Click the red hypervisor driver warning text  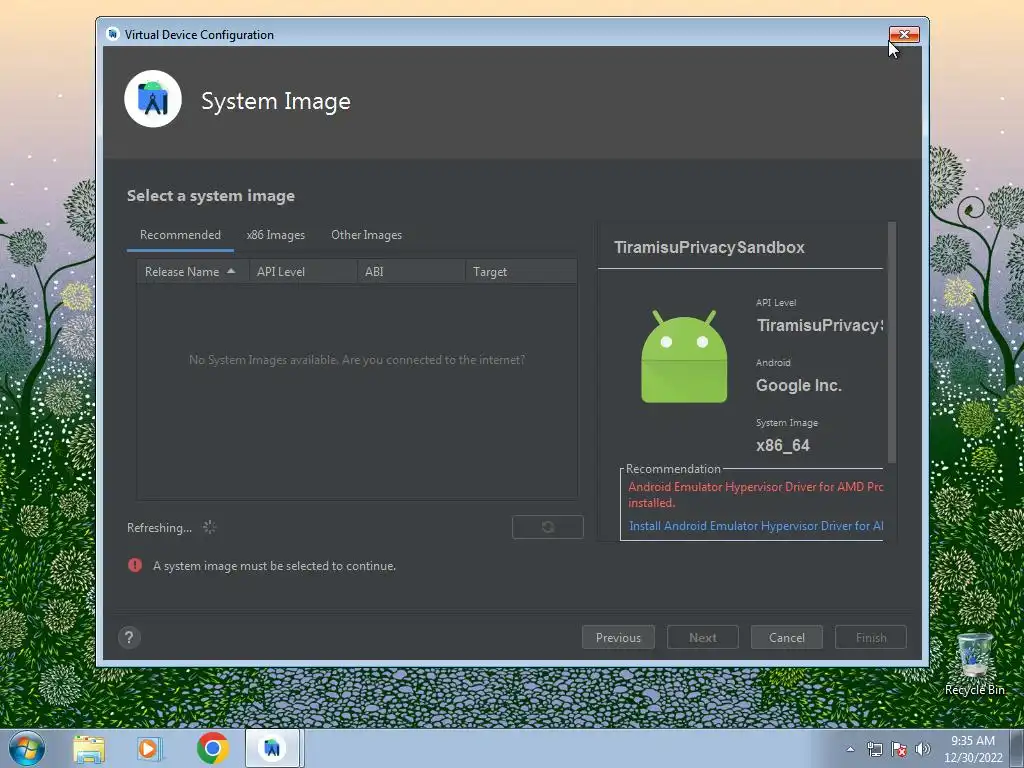tap(756, 494)
